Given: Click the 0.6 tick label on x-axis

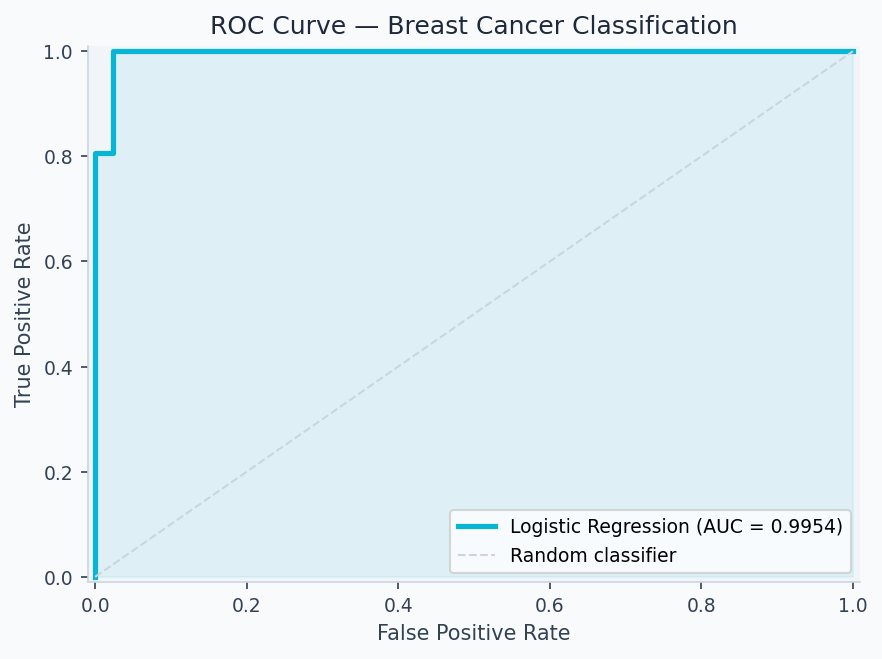Looking at the screenshot, I should (x=549, y=604).
